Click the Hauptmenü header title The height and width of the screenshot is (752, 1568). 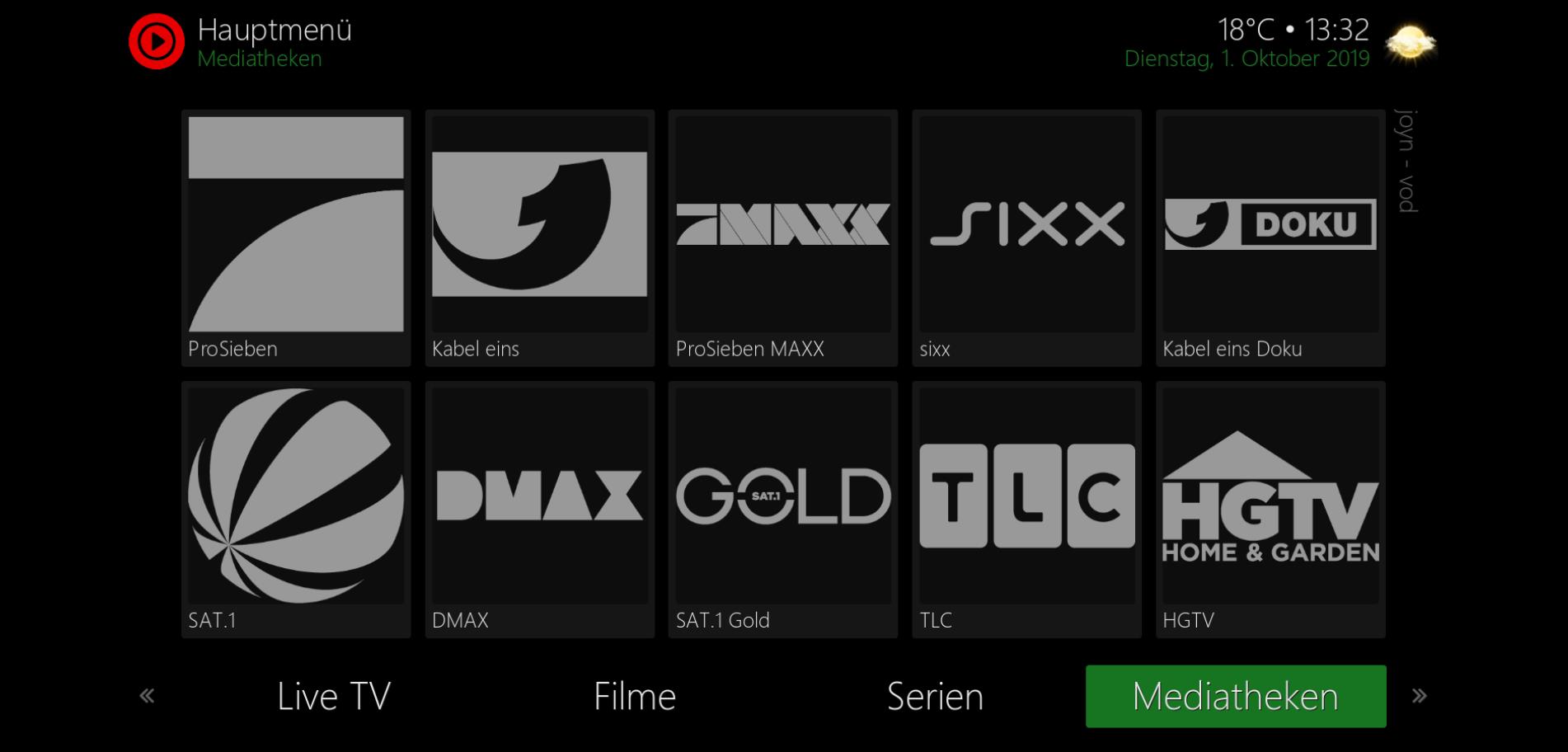pos(275,31)
